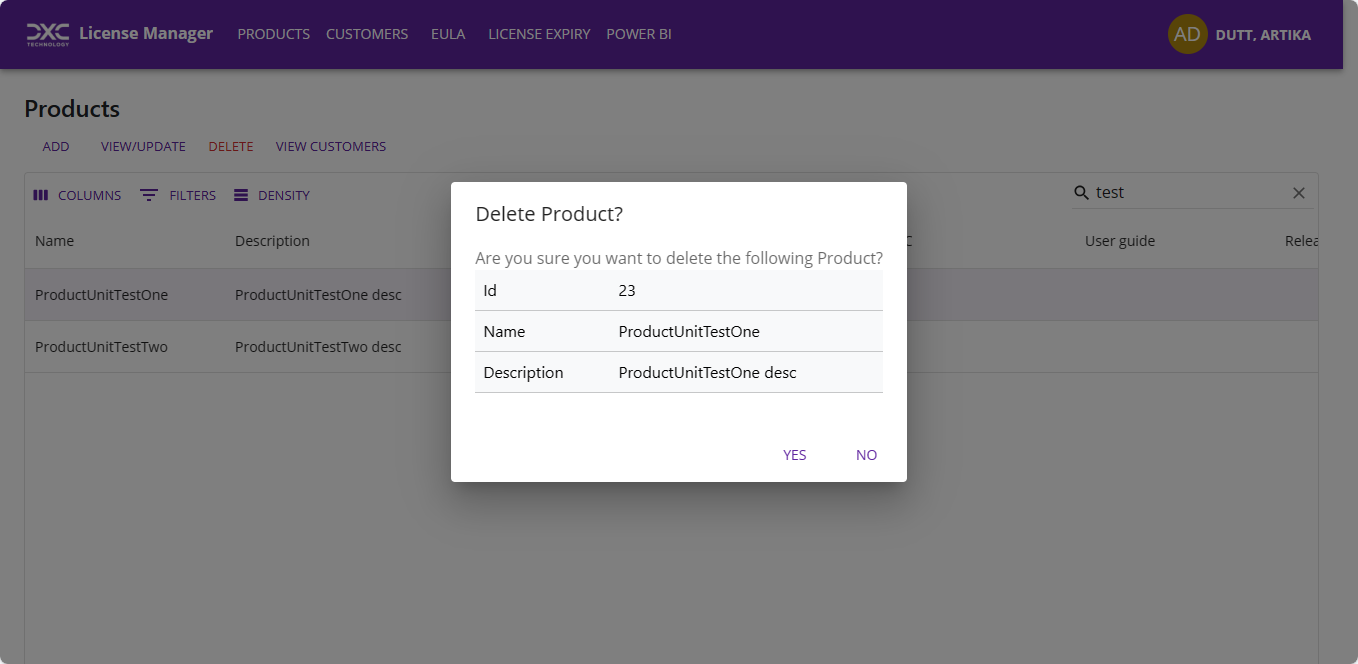Click inside the search text field
Screen dimensions: 1358x664
[1180, 192]
